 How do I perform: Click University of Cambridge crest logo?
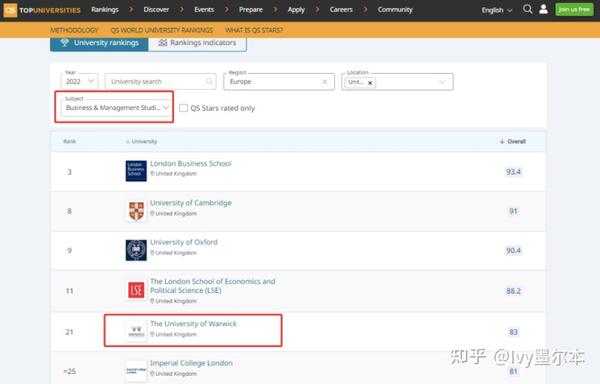tap(136, 211)
